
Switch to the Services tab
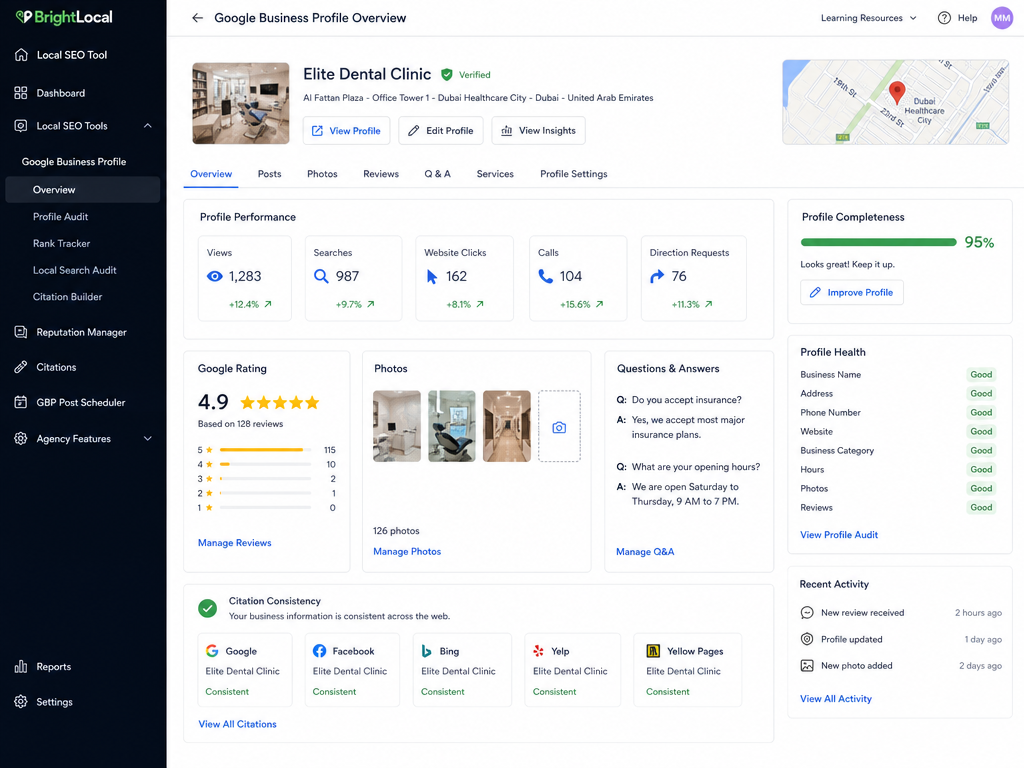click(x=495, y=174)
